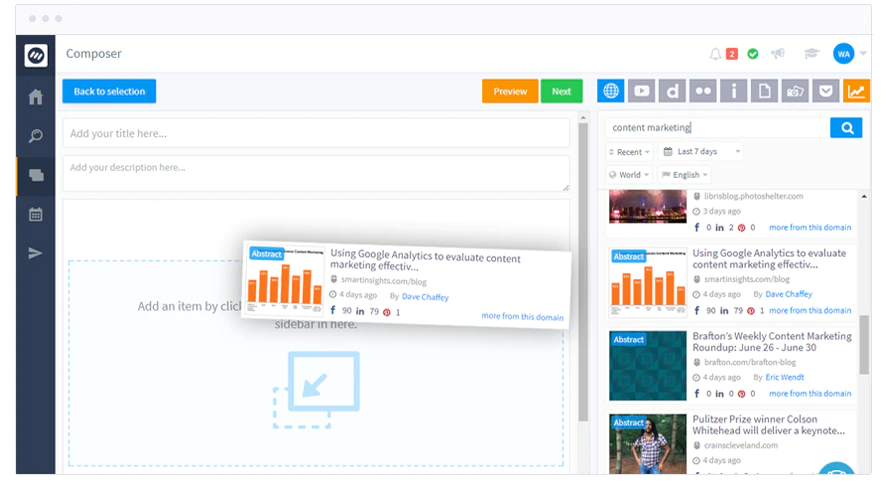The width and height of the screenshot is (890, 500).
Task: Click the orange Preview button
Action: click(x=510, y=91)
